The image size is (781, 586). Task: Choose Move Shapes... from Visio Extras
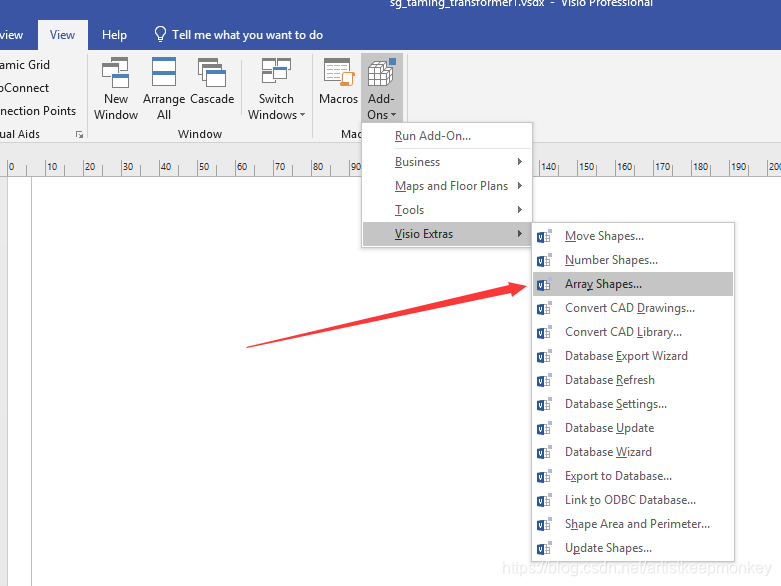coord(633,236)
